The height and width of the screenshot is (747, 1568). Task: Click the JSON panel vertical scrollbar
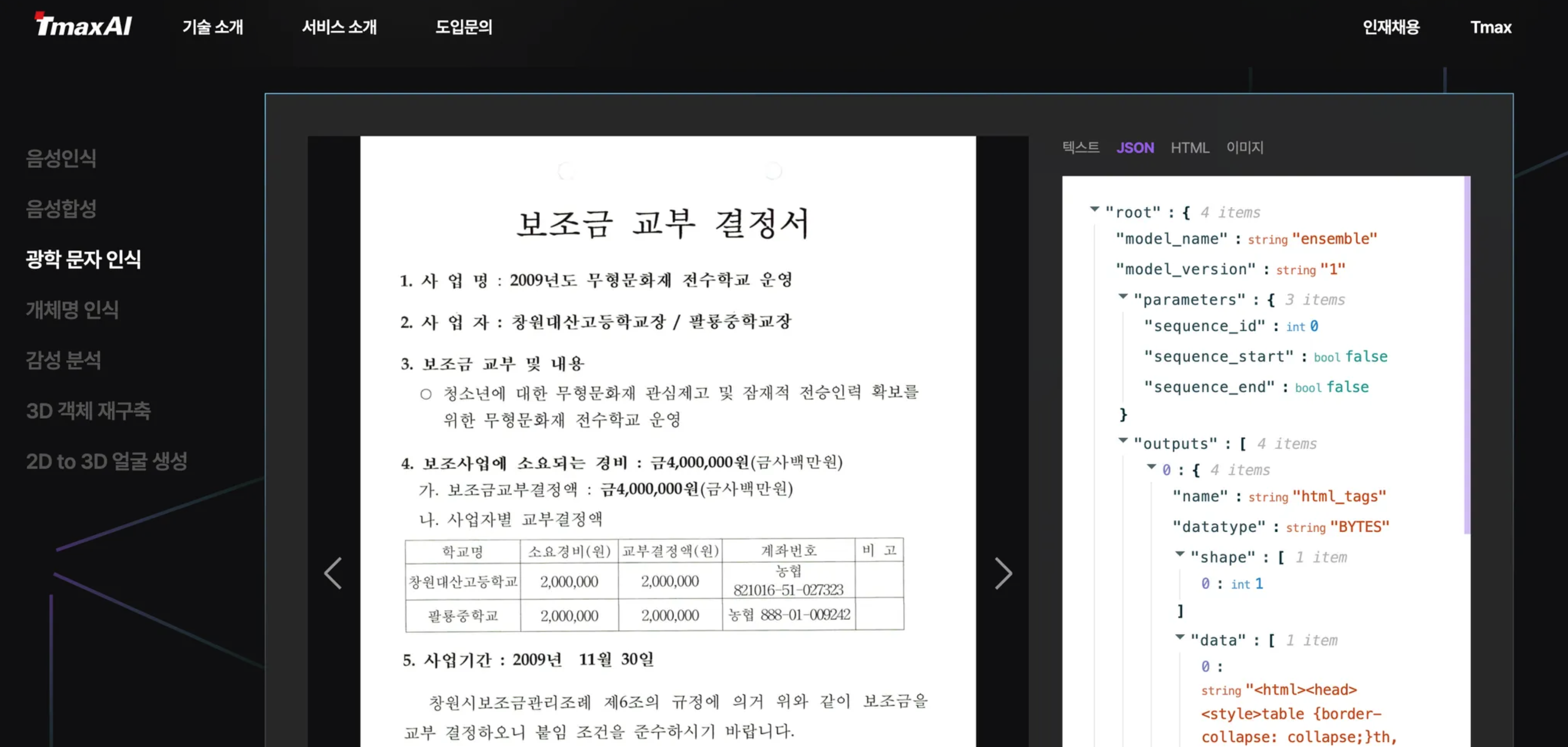pyautogui.click(x=1467, y=355)
